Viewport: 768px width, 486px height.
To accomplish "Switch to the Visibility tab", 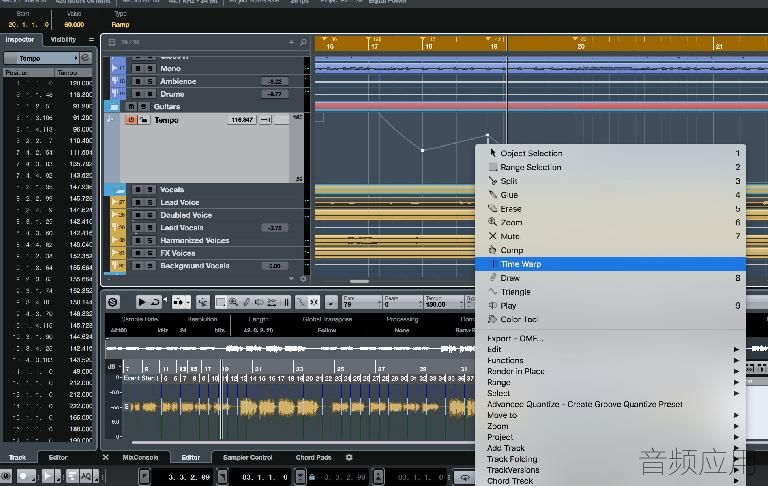I will pos(63,40).
